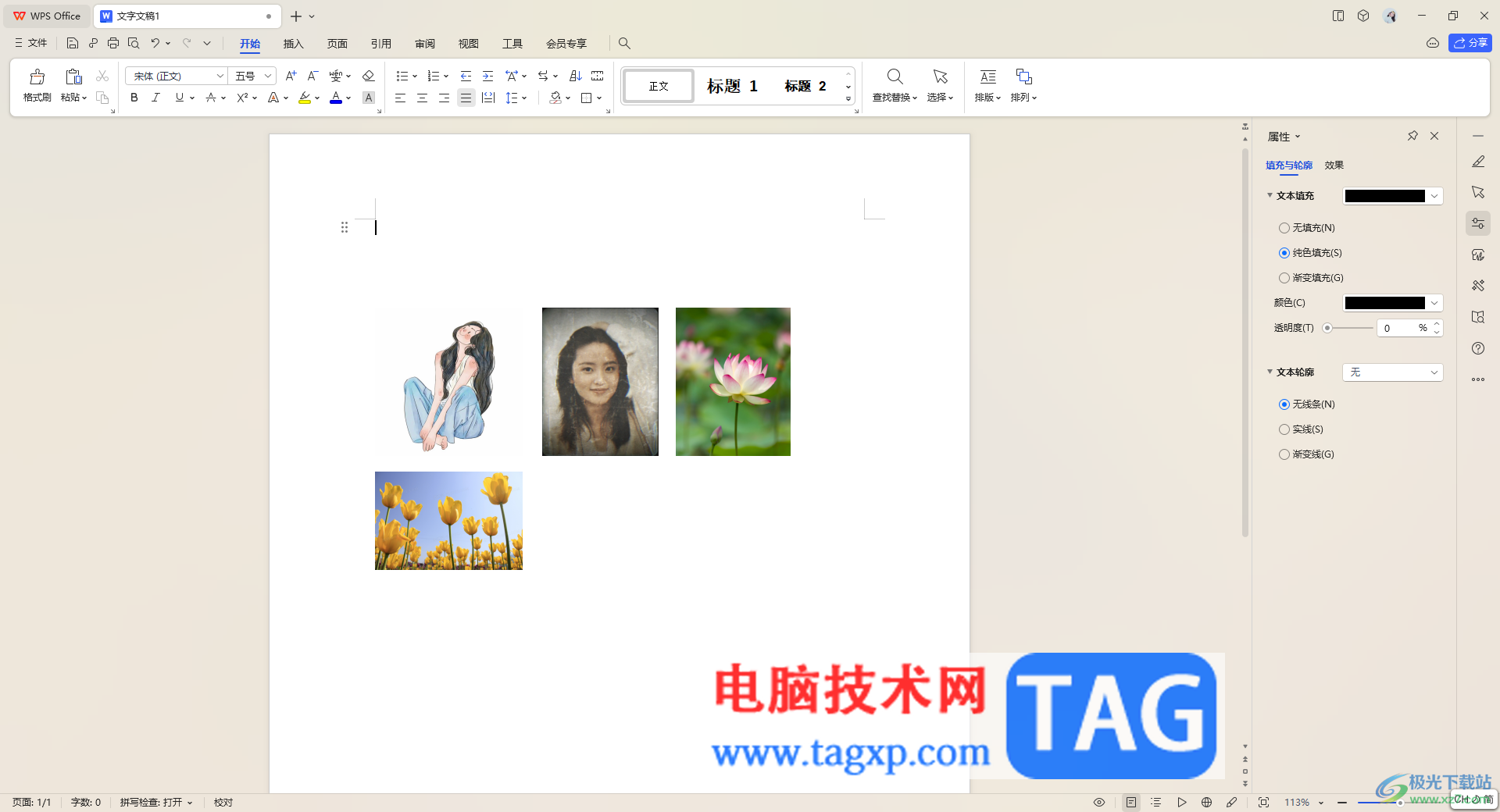Click 校对 proofreading in status bar

tap(223, 803)
